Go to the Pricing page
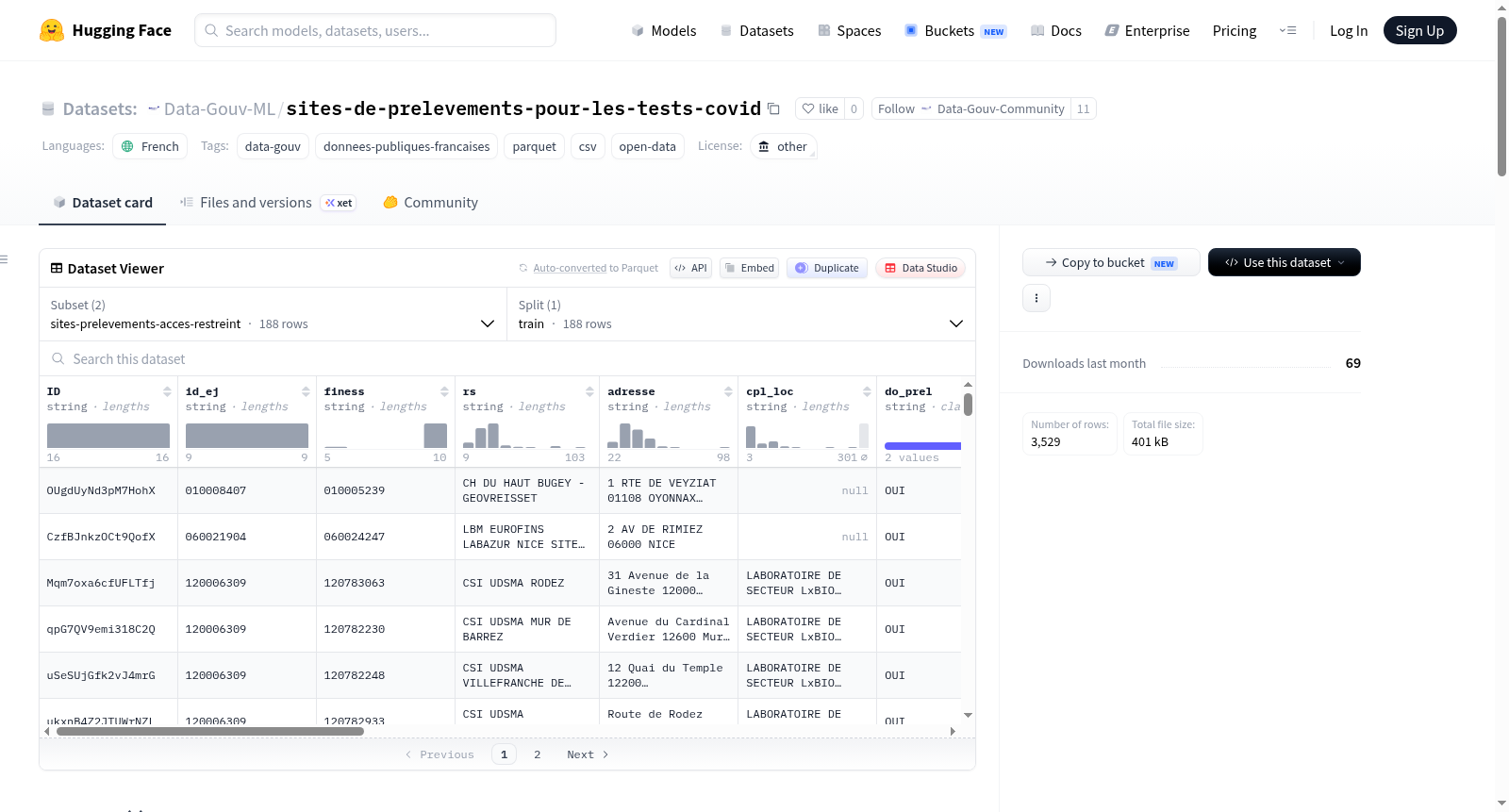This screenshot has height=812, width=1509. click(1235, 30)
